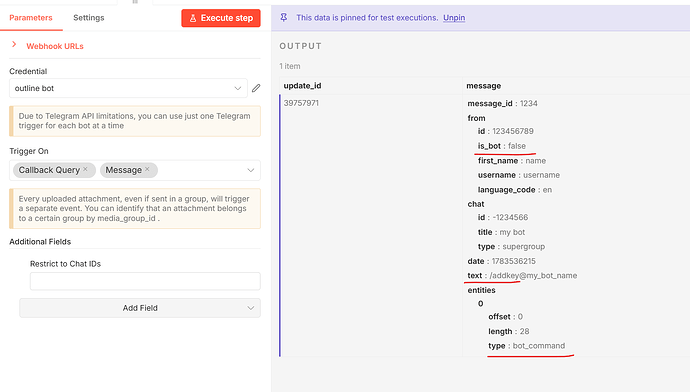Screen dimensions: 690x392
Task: Click the 39757971 update_id value
Action: pos(301,103)
